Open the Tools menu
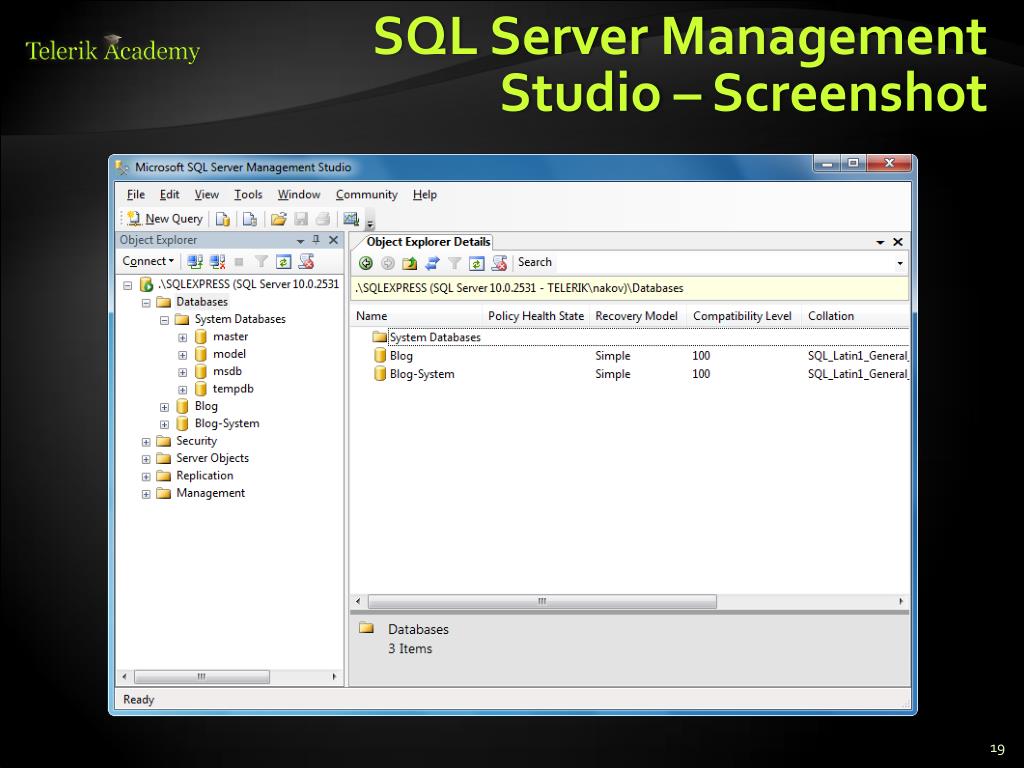Screen dimensions: 1024x768 pos(248,195)
